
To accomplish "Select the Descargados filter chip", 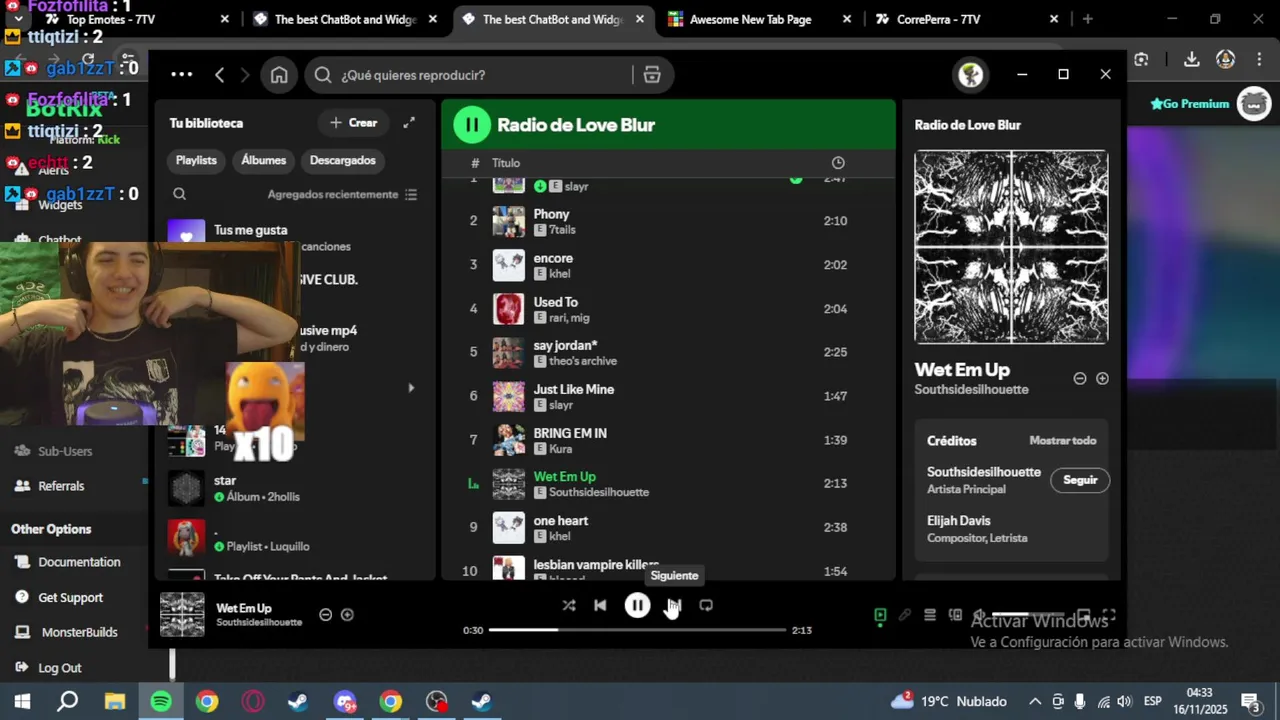I will pyautogui.click(x=343, y=160).
